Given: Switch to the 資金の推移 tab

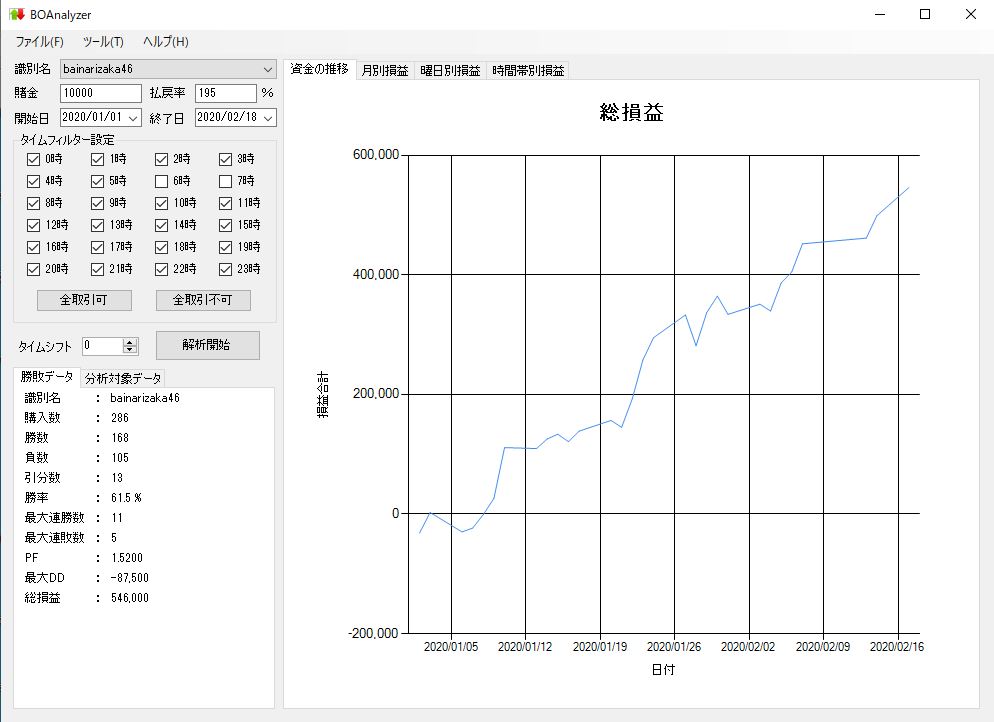Looking at the screenshot, I should pyautogui.click(x=320, y=69).
